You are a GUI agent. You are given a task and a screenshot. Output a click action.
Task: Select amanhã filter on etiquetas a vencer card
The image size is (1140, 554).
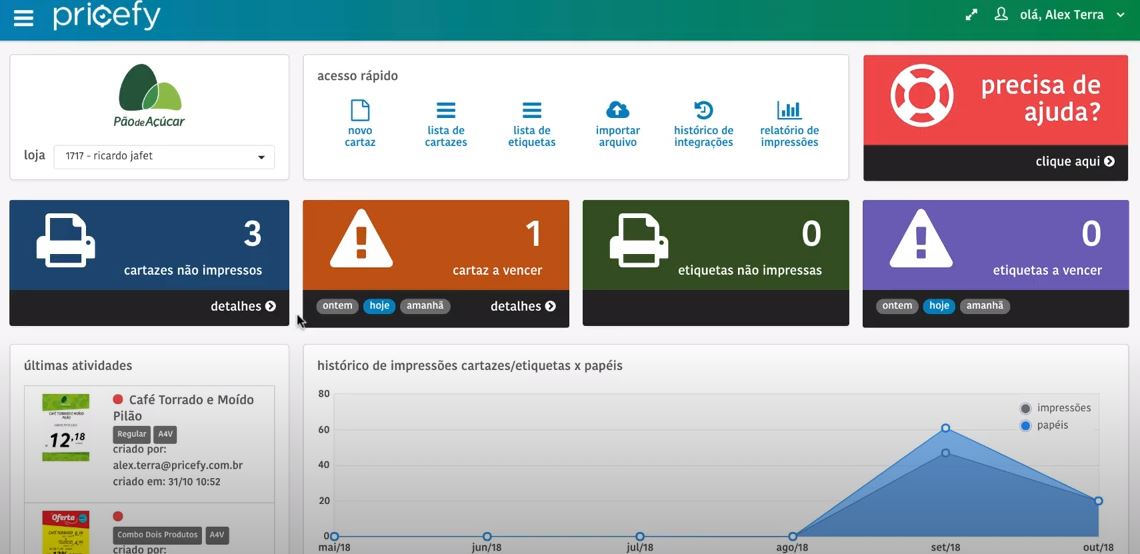click(x=985, y=306)
